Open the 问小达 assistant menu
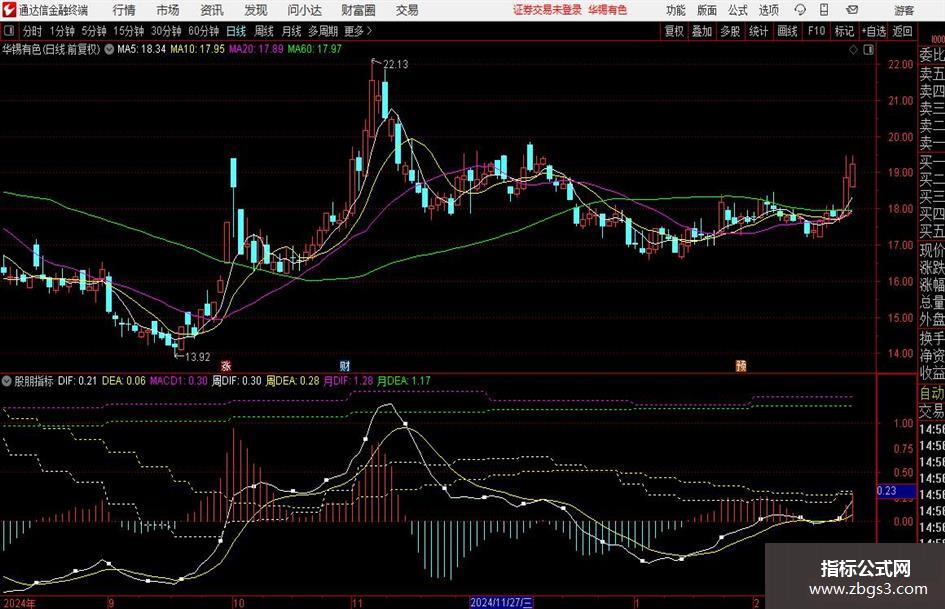 click(x=304, y=10)
